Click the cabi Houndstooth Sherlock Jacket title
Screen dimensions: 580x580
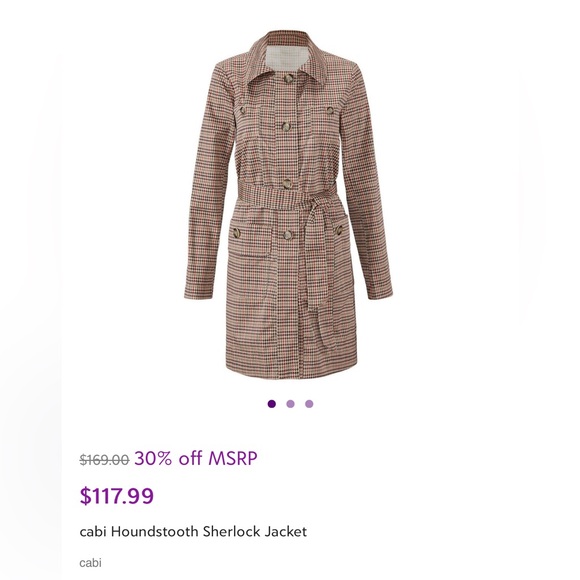pyautogui.click(x=193, y=532)
